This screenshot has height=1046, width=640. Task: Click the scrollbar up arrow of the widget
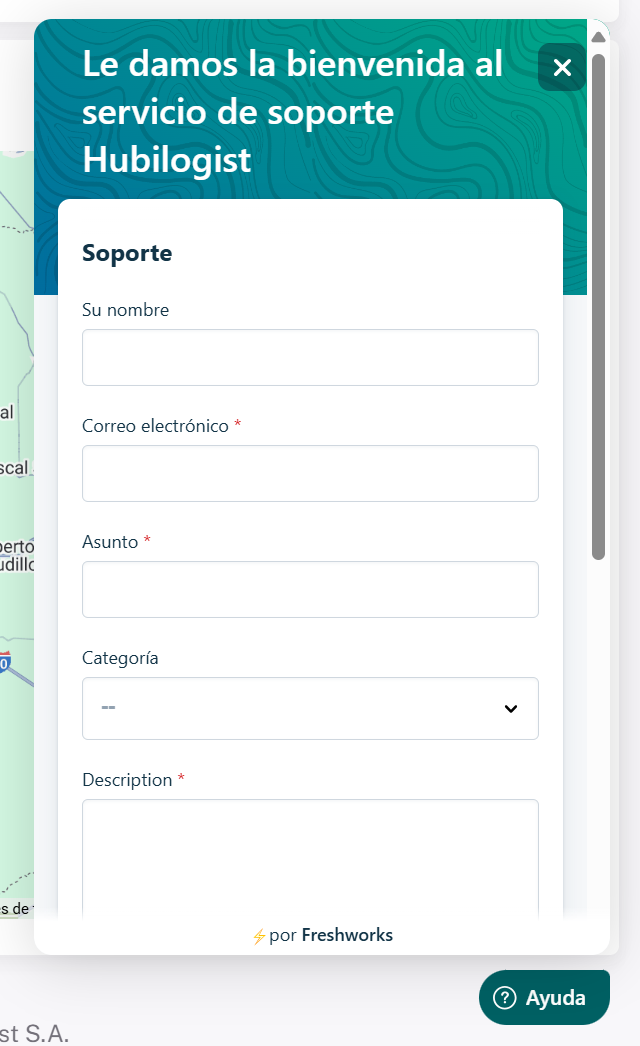click(x=599, y=37)
